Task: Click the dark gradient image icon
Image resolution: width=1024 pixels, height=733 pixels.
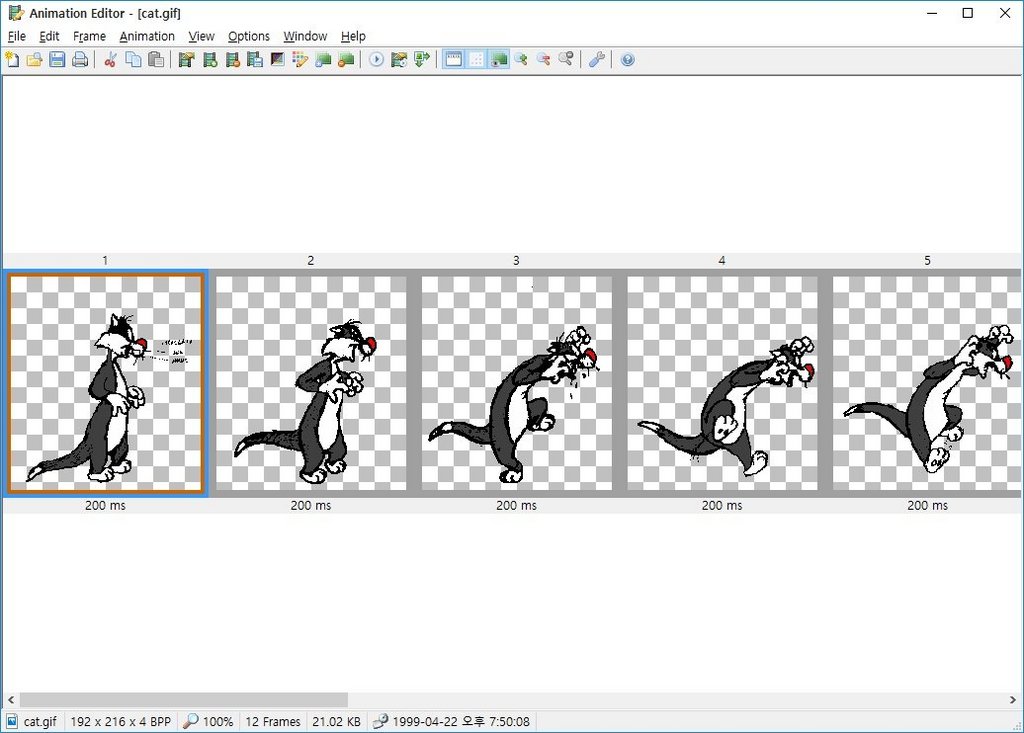Action: click(278, 59)
